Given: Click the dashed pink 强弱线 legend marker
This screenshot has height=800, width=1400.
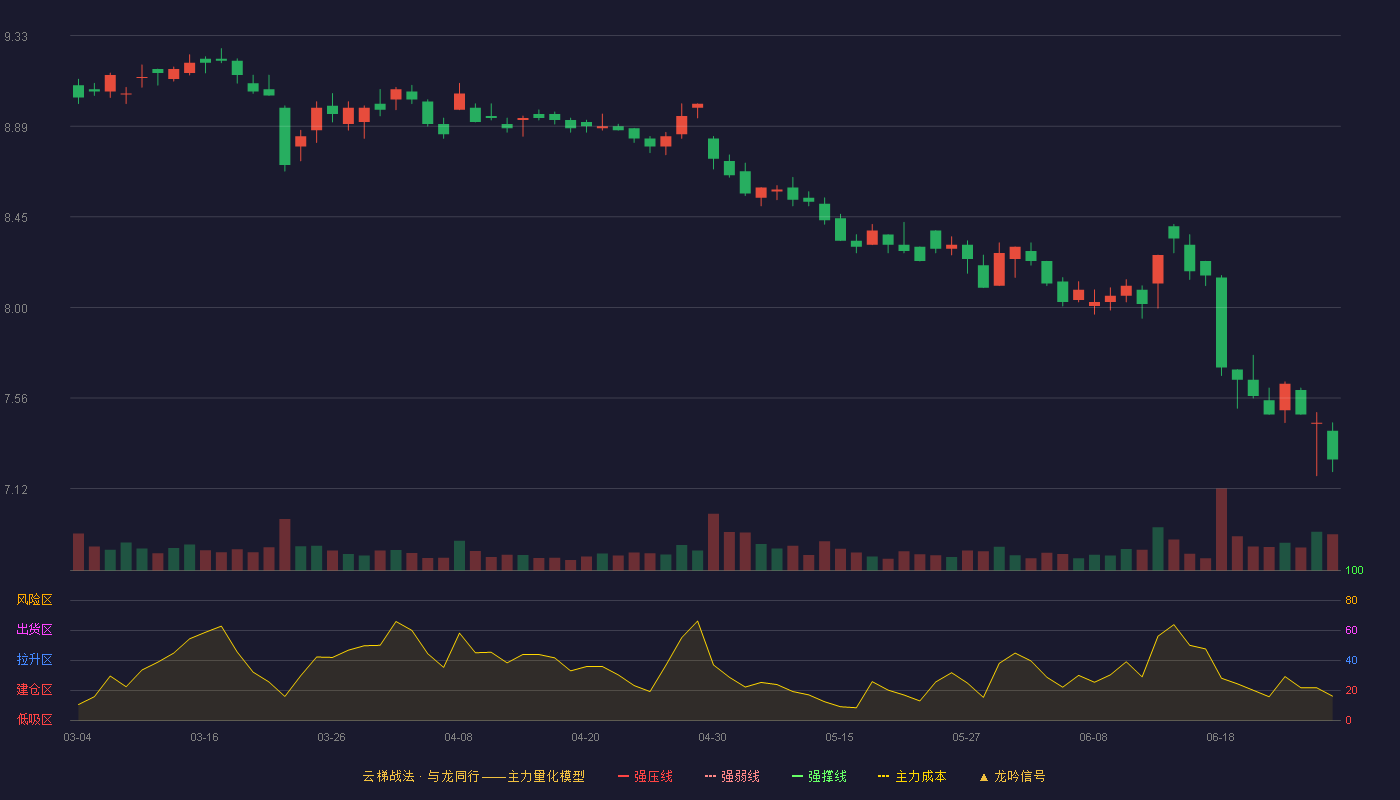Looking at the screenshot, I should click(710, 776).
